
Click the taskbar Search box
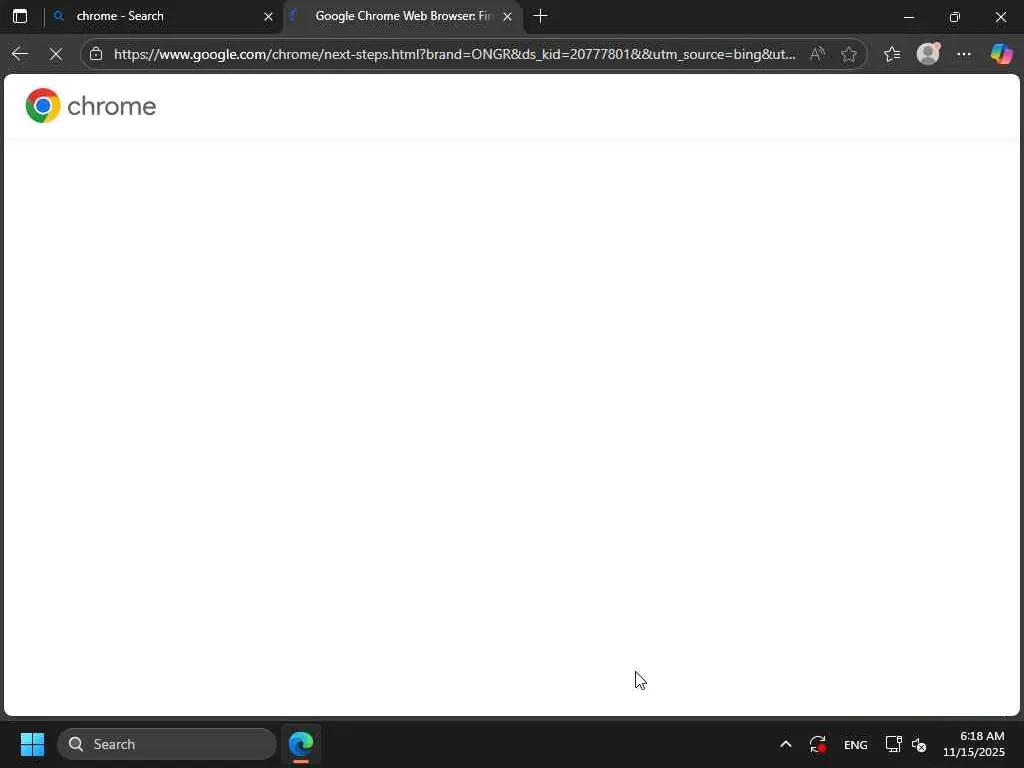[167, 744]
